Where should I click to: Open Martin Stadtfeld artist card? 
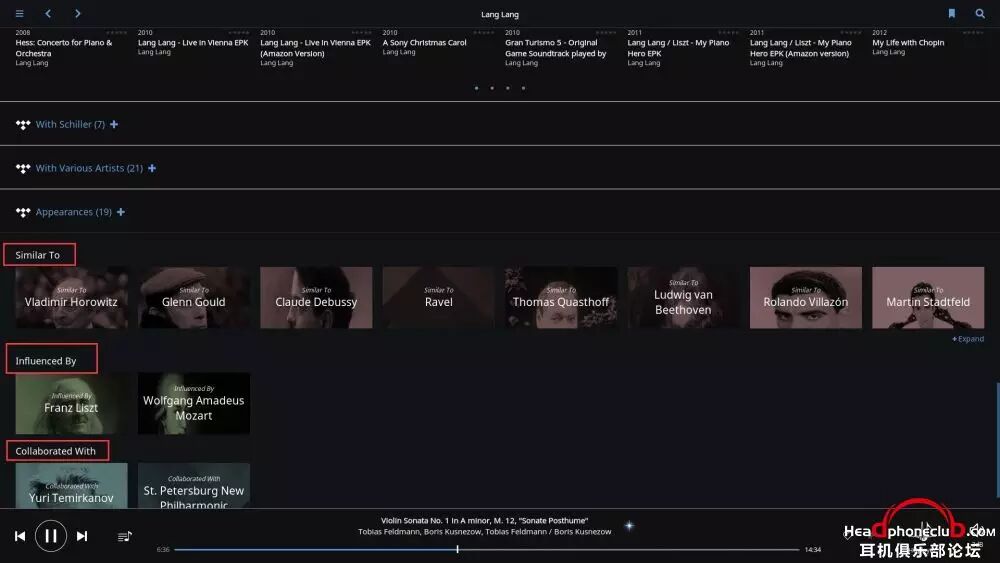[929, 298]
